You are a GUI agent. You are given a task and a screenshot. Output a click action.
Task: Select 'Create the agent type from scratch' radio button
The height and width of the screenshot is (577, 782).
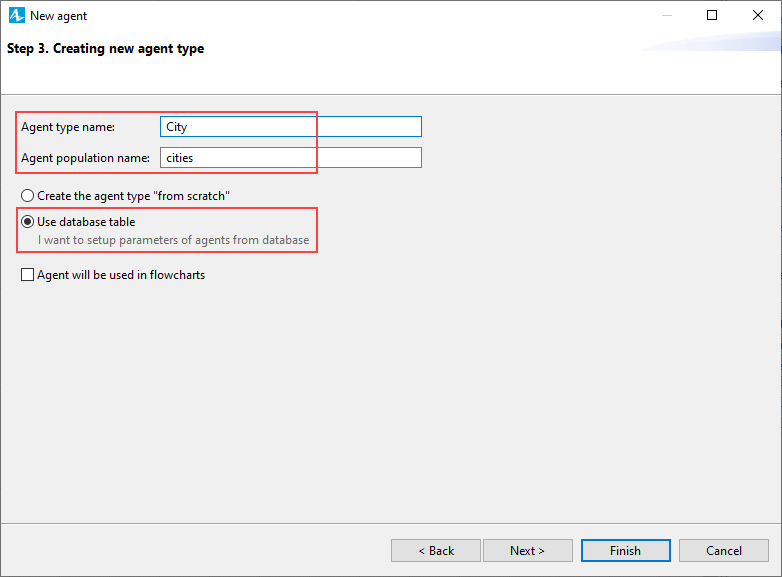(x=27, y=196)
